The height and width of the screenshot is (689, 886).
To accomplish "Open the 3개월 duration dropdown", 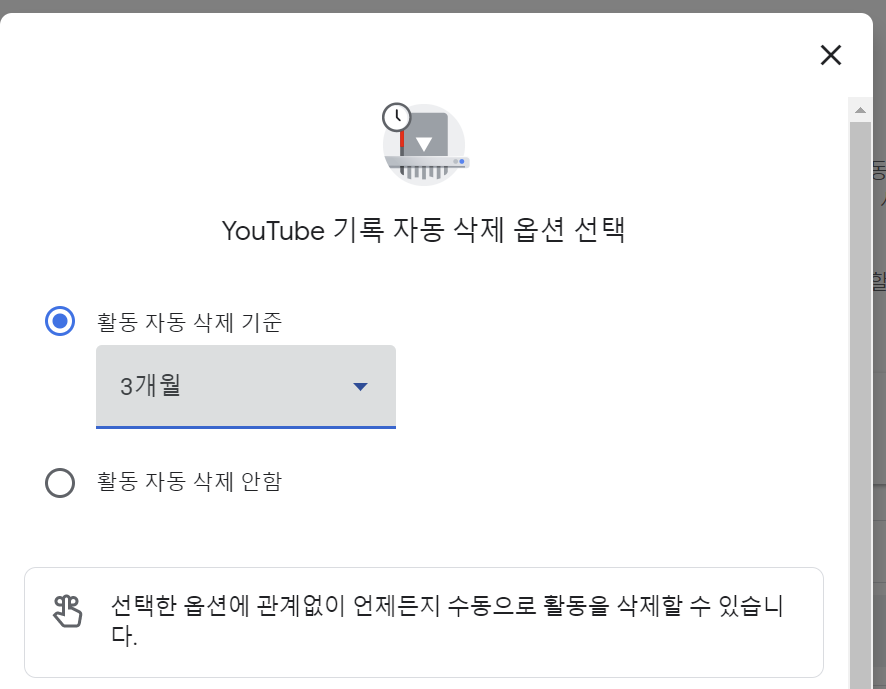I will 246,387.
